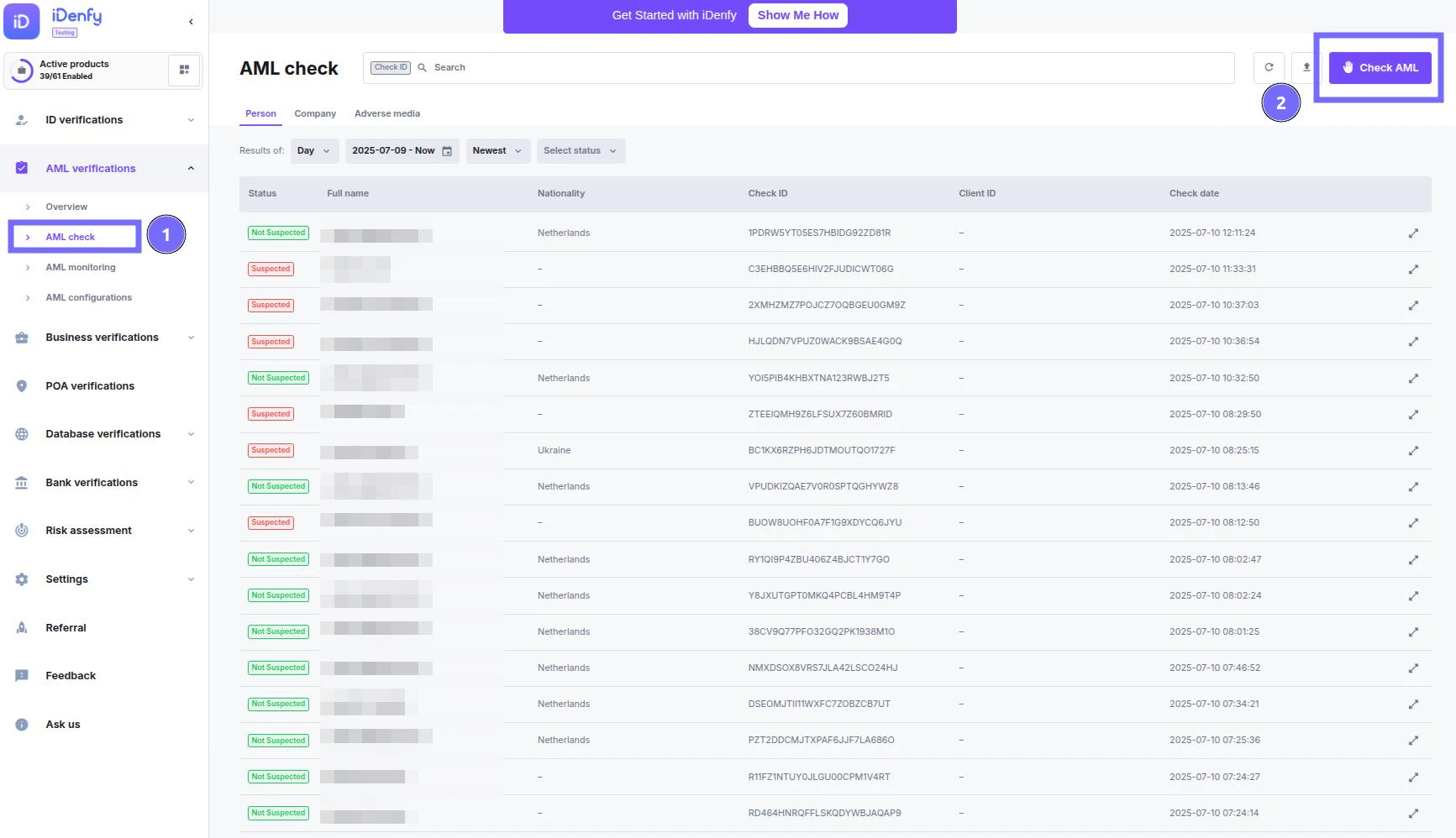Viewport: 1456px width, 838px height.
Task: Switch to the Adverse media tab
Action: (x=387, y=113)
